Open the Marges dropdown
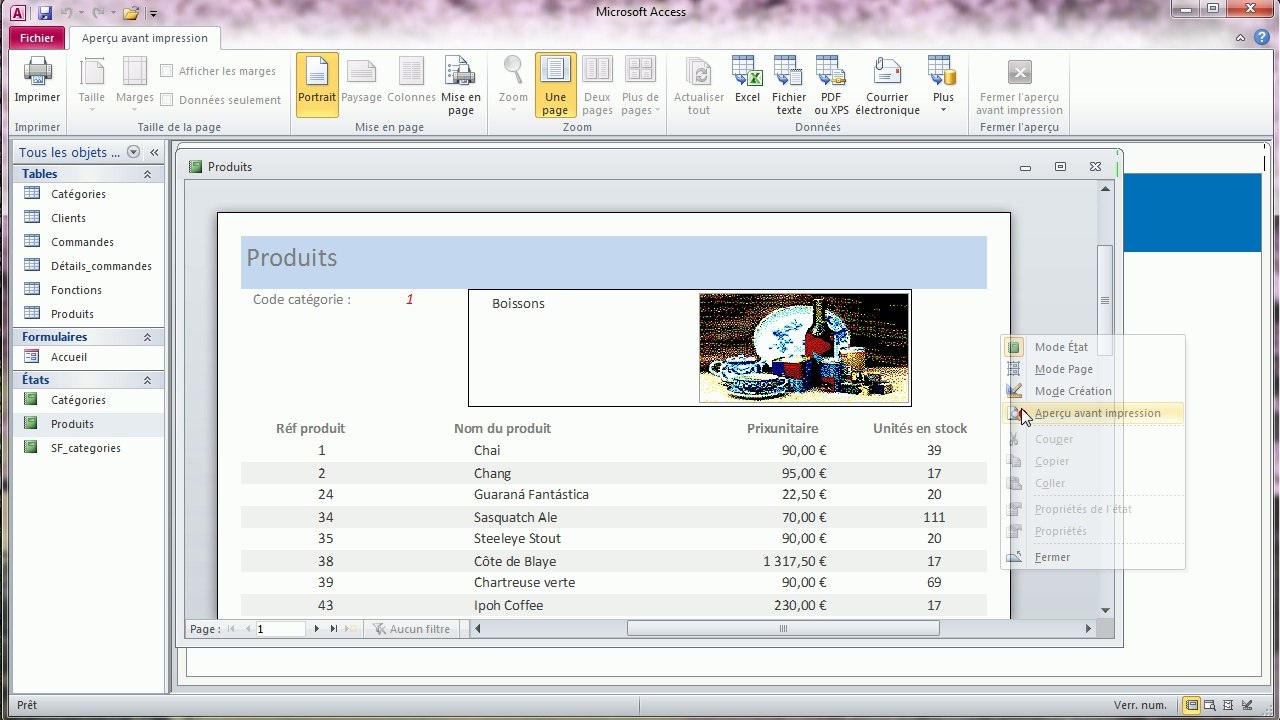Screen dimensions: 1280x720 tap(135, 84)
